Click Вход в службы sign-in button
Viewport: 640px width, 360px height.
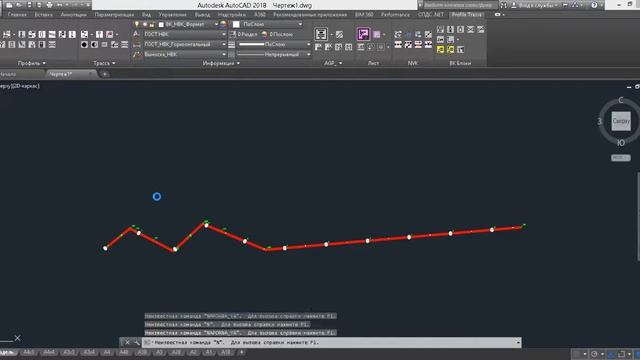click(x=536, y=5)
